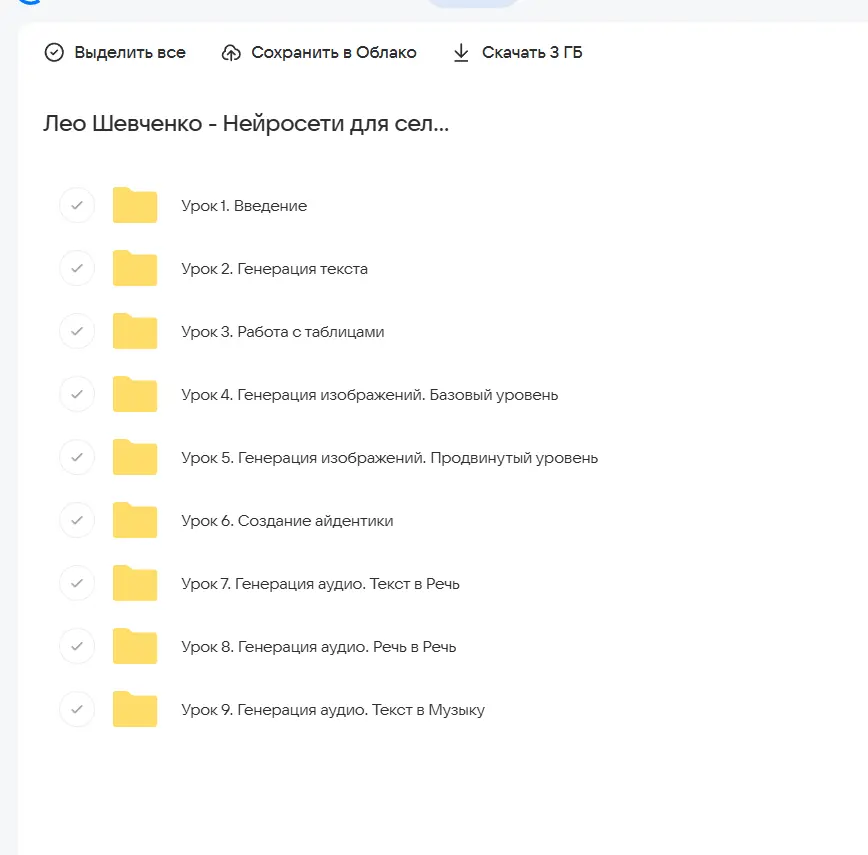Click the download arrow icon

pos(461,53)
